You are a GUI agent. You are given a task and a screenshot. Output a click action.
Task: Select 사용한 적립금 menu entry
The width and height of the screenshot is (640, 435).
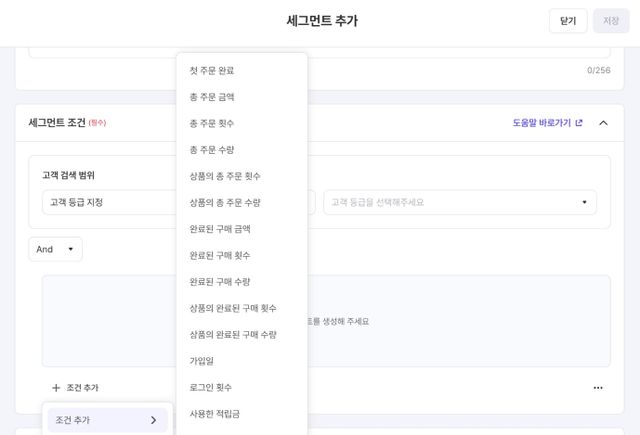[214, 413]
